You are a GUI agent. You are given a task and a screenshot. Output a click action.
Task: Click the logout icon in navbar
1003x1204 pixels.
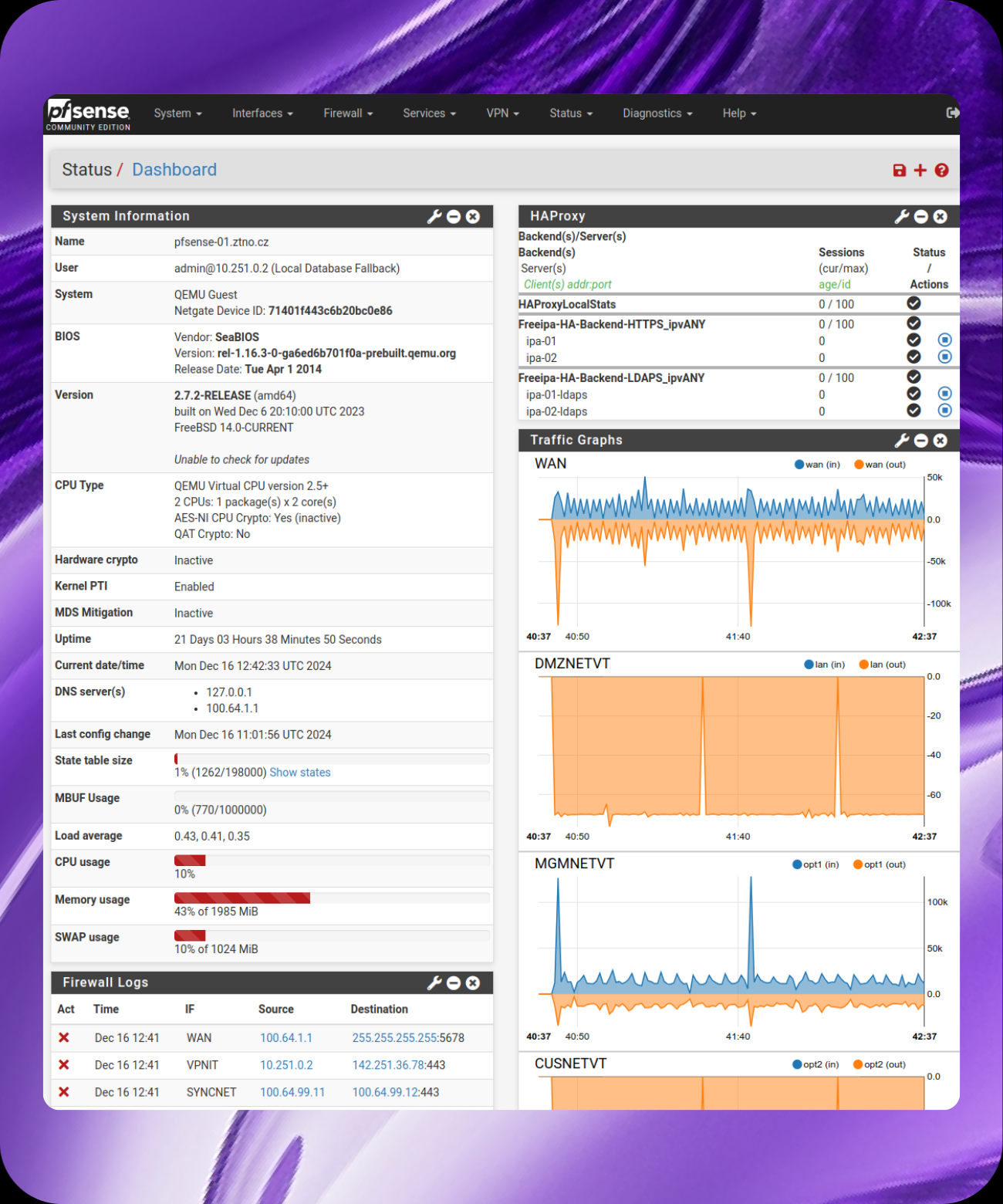coord(952,113)
